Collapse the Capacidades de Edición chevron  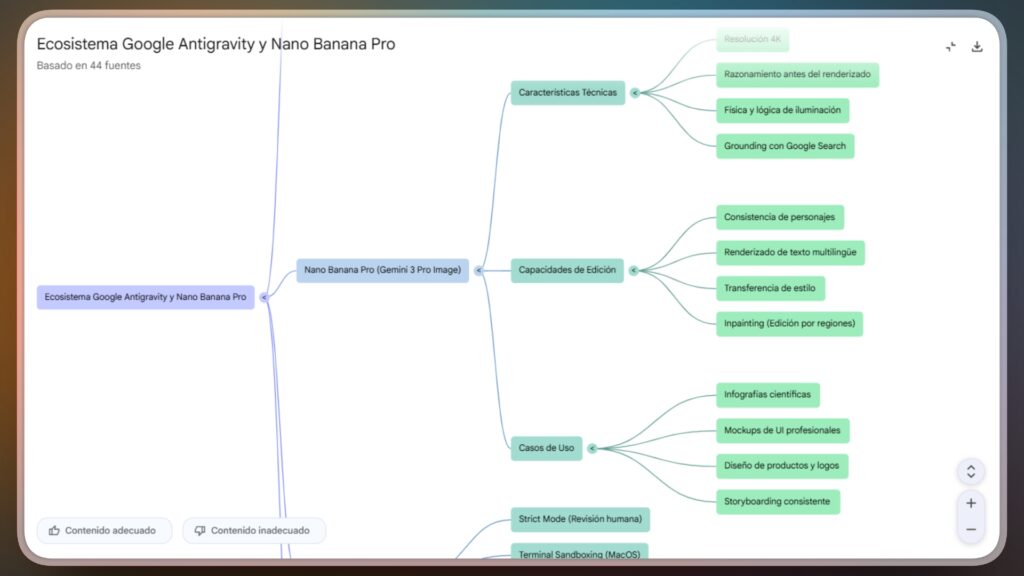pyautogui.click(x=633, y=270)
